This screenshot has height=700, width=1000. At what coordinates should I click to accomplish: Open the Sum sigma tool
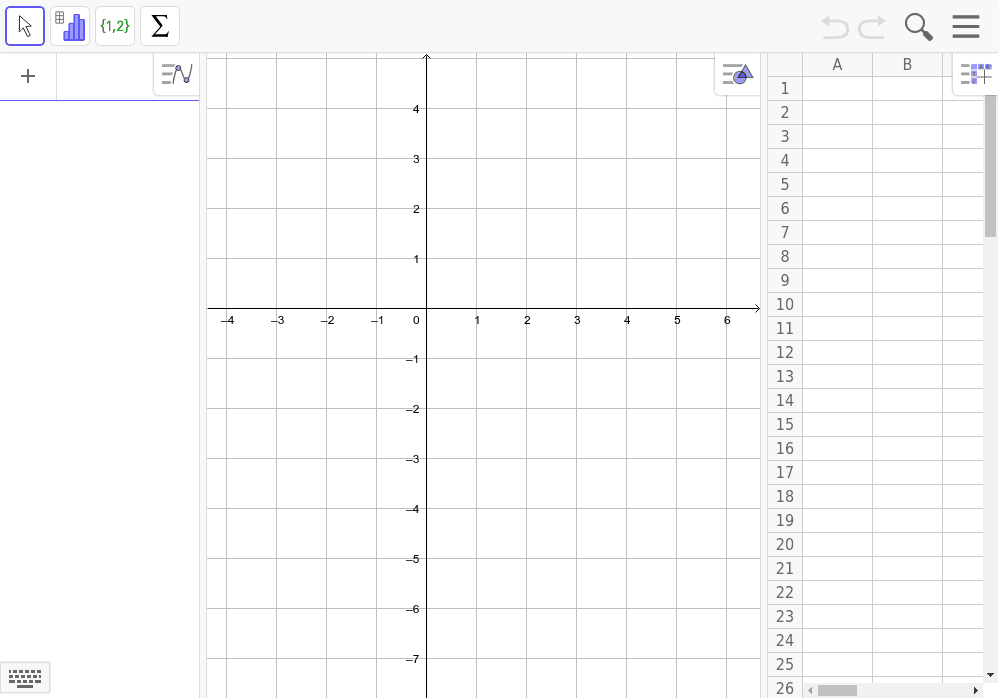point(160,26)
